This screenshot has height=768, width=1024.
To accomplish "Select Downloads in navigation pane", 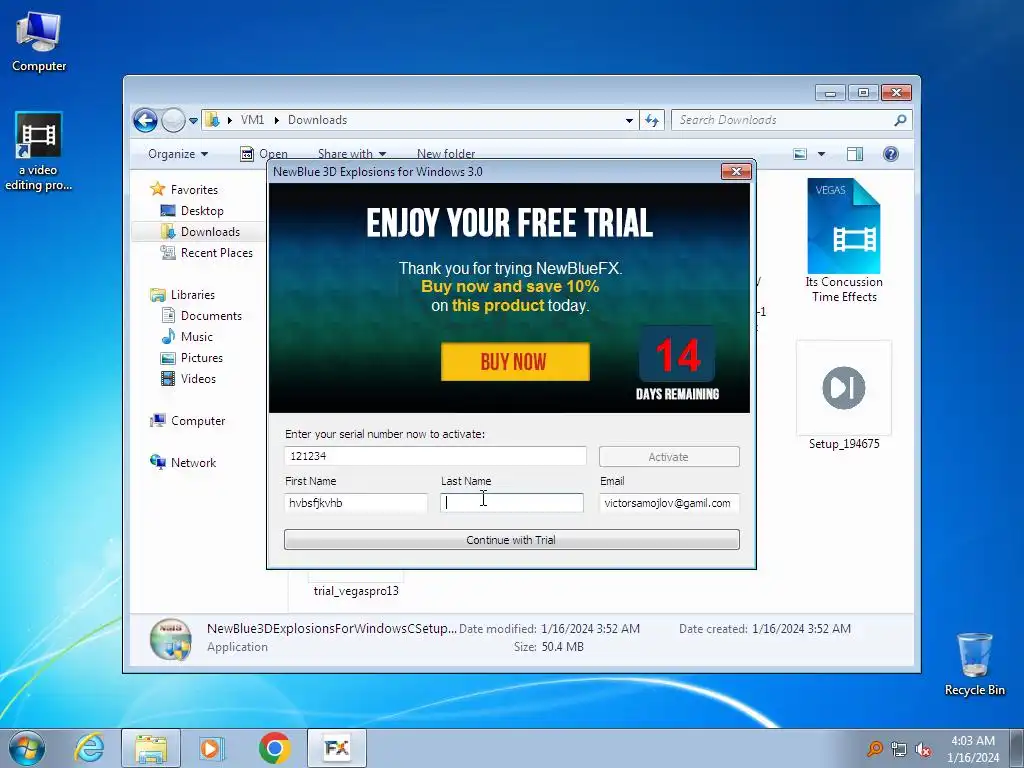I will point(200,232).
